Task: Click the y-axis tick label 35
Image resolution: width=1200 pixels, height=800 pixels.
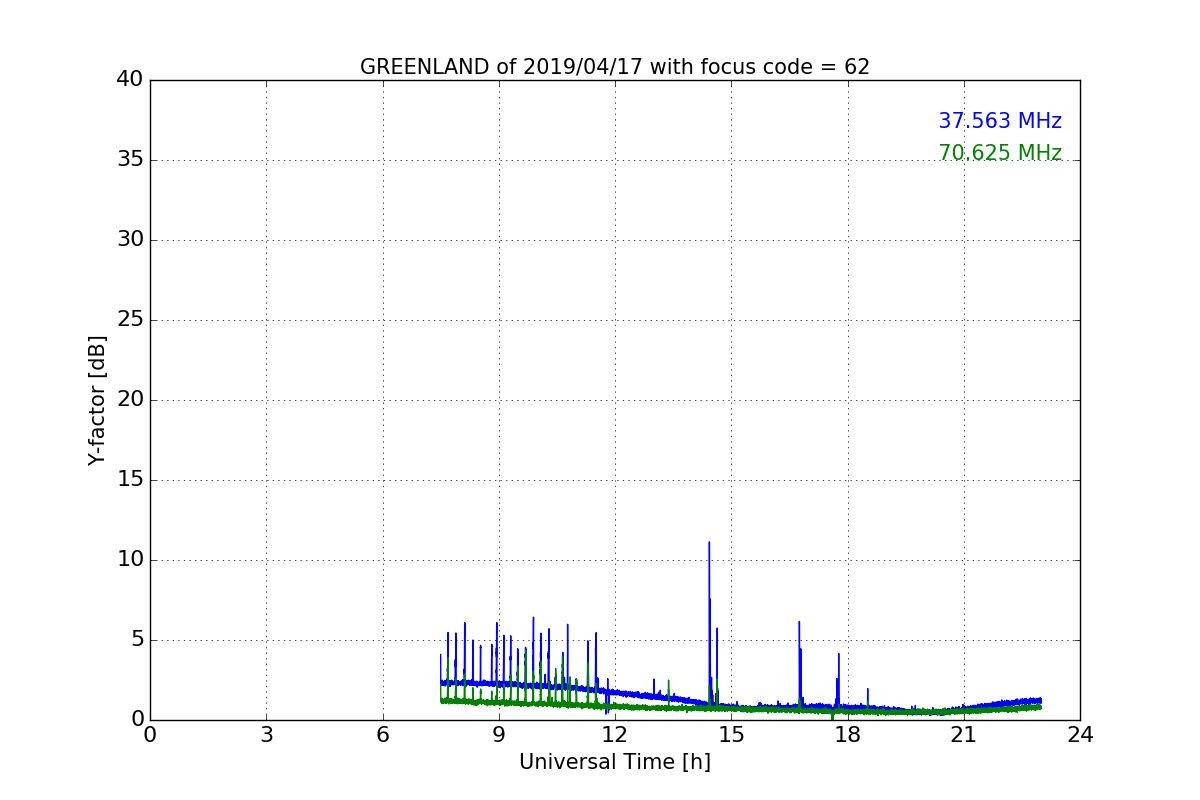Action: pyautogui.click(x=130, y=160)
